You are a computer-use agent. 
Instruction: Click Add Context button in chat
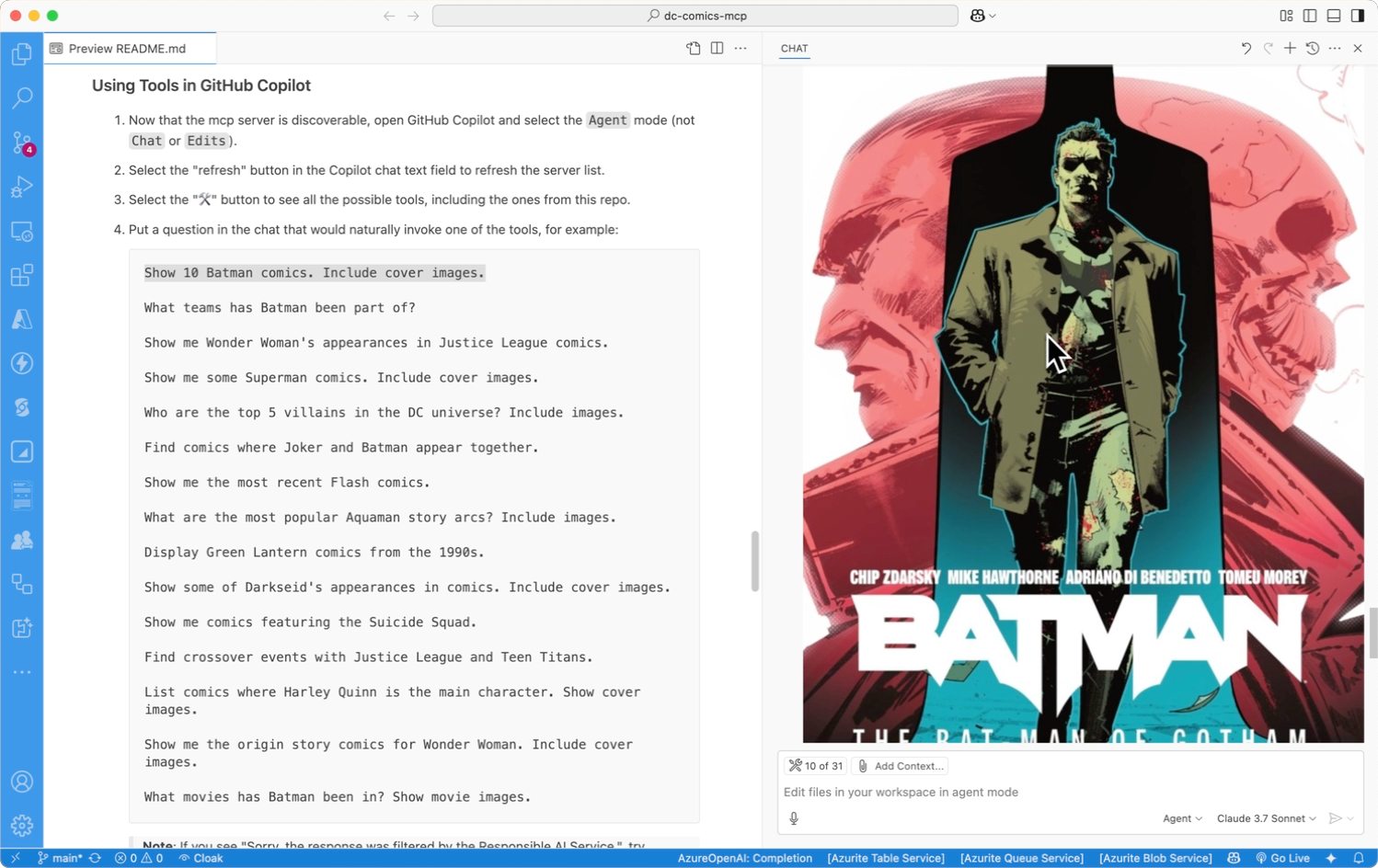901,766
